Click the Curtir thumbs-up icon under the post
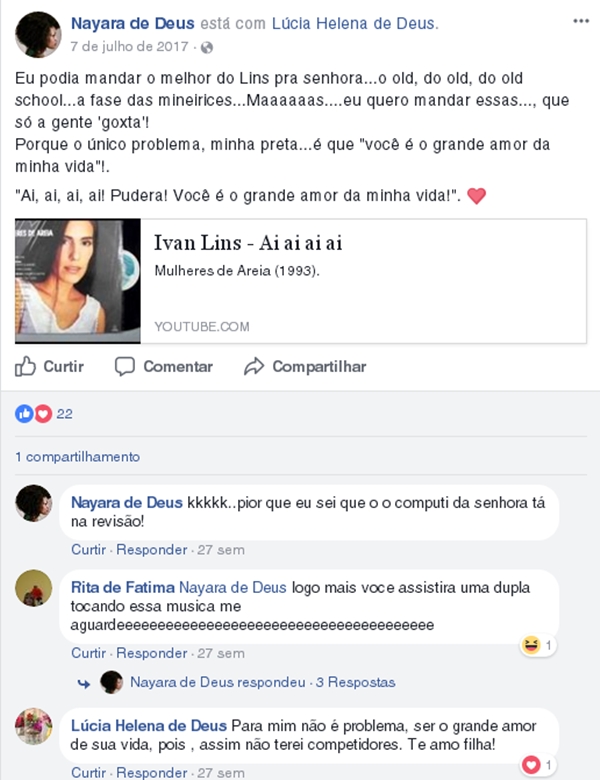This screenshot has height=780, width=600. pyautogui.click(x=25, y=367)
